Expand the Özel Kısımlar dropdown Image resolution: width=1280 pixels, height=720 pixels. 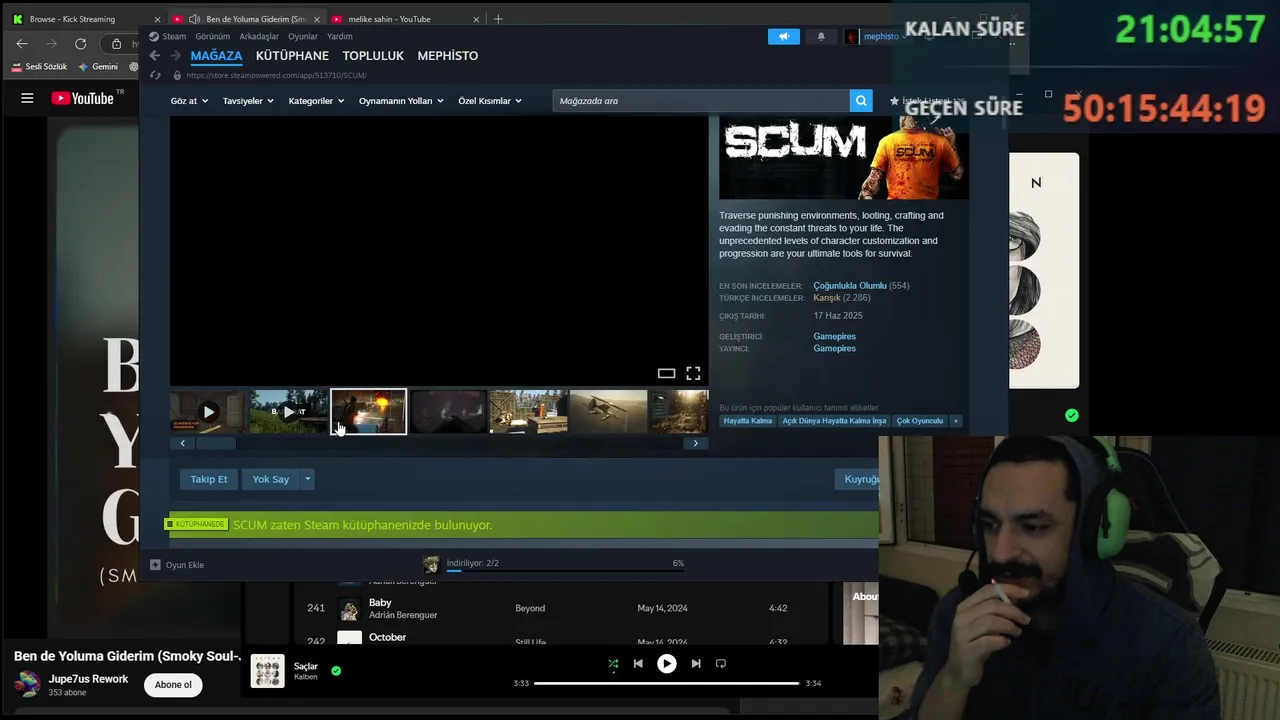click(x=490, y=101)
